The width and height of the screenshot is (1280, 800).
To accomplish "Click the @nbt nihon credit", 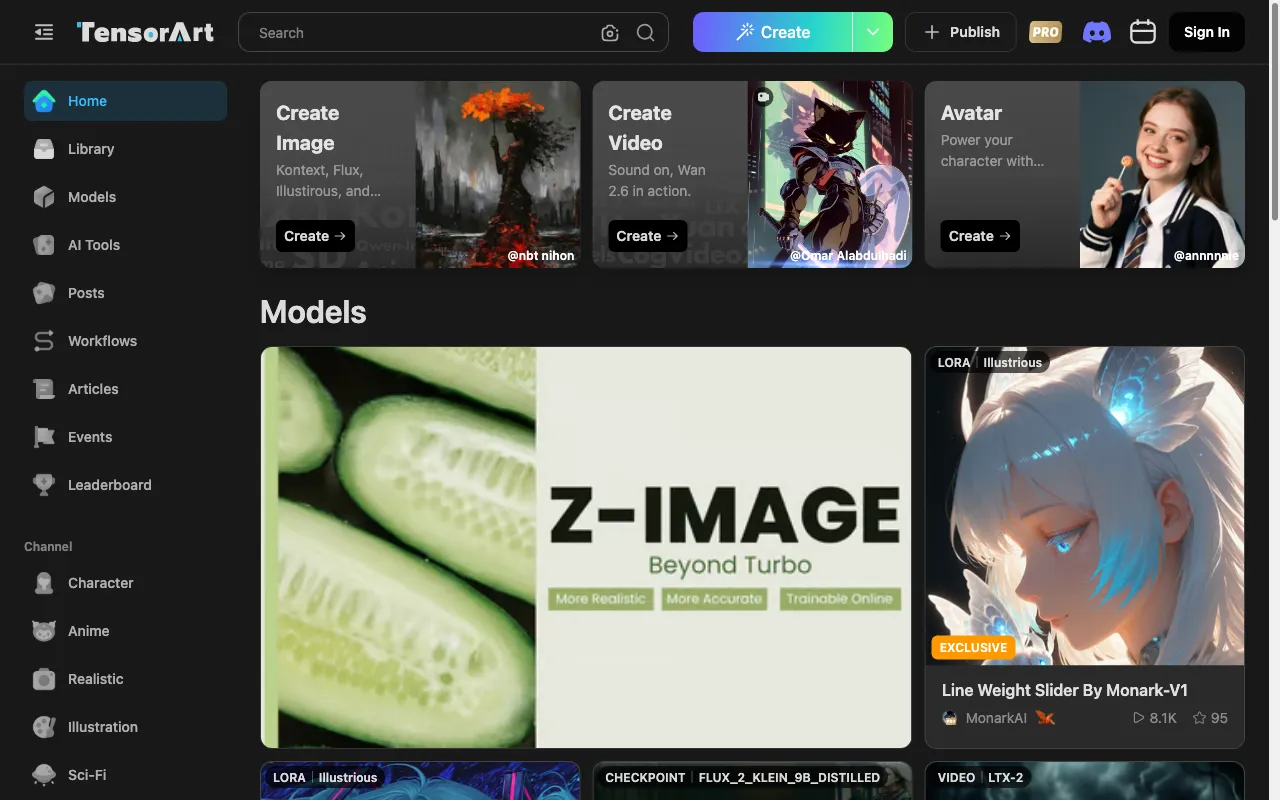I will coord(541,255).
